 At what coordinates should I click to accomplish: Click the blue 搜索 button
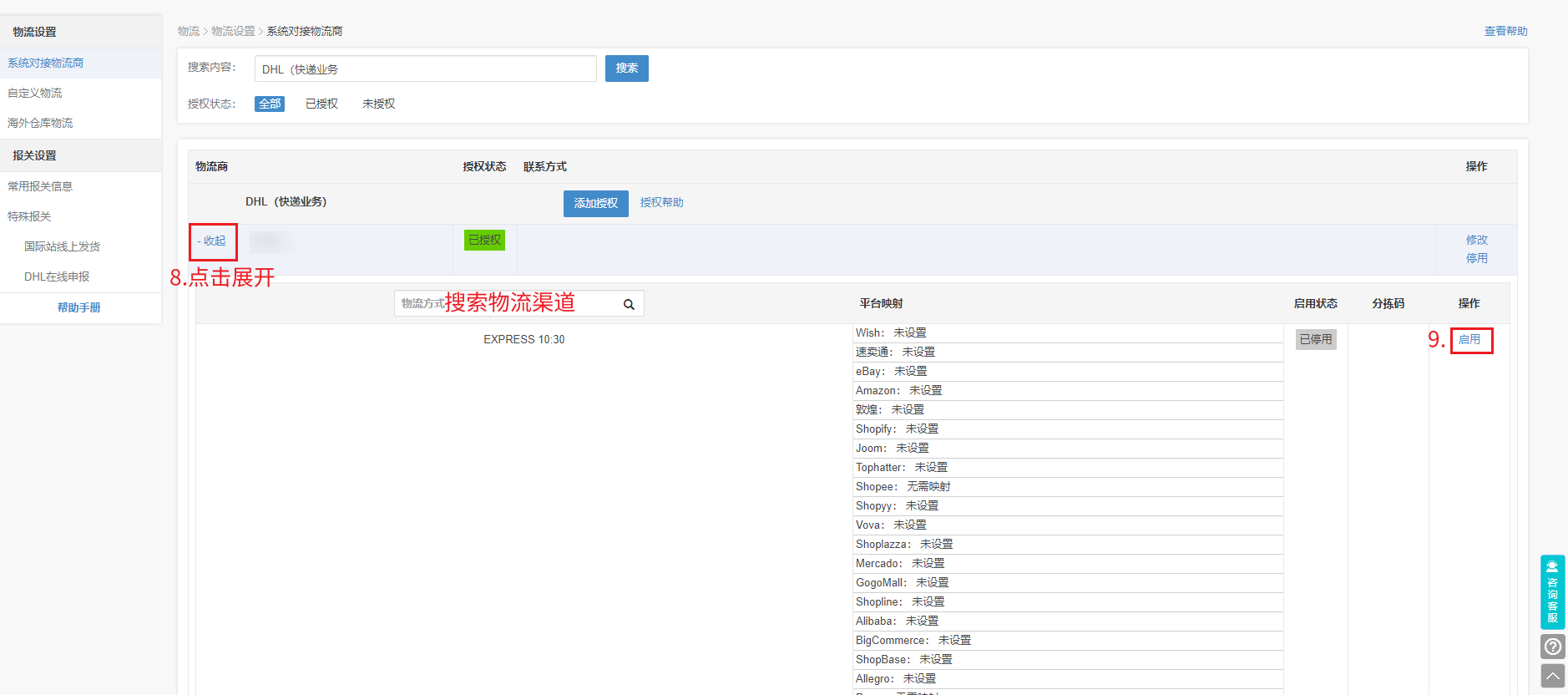[x=626, y=68]
